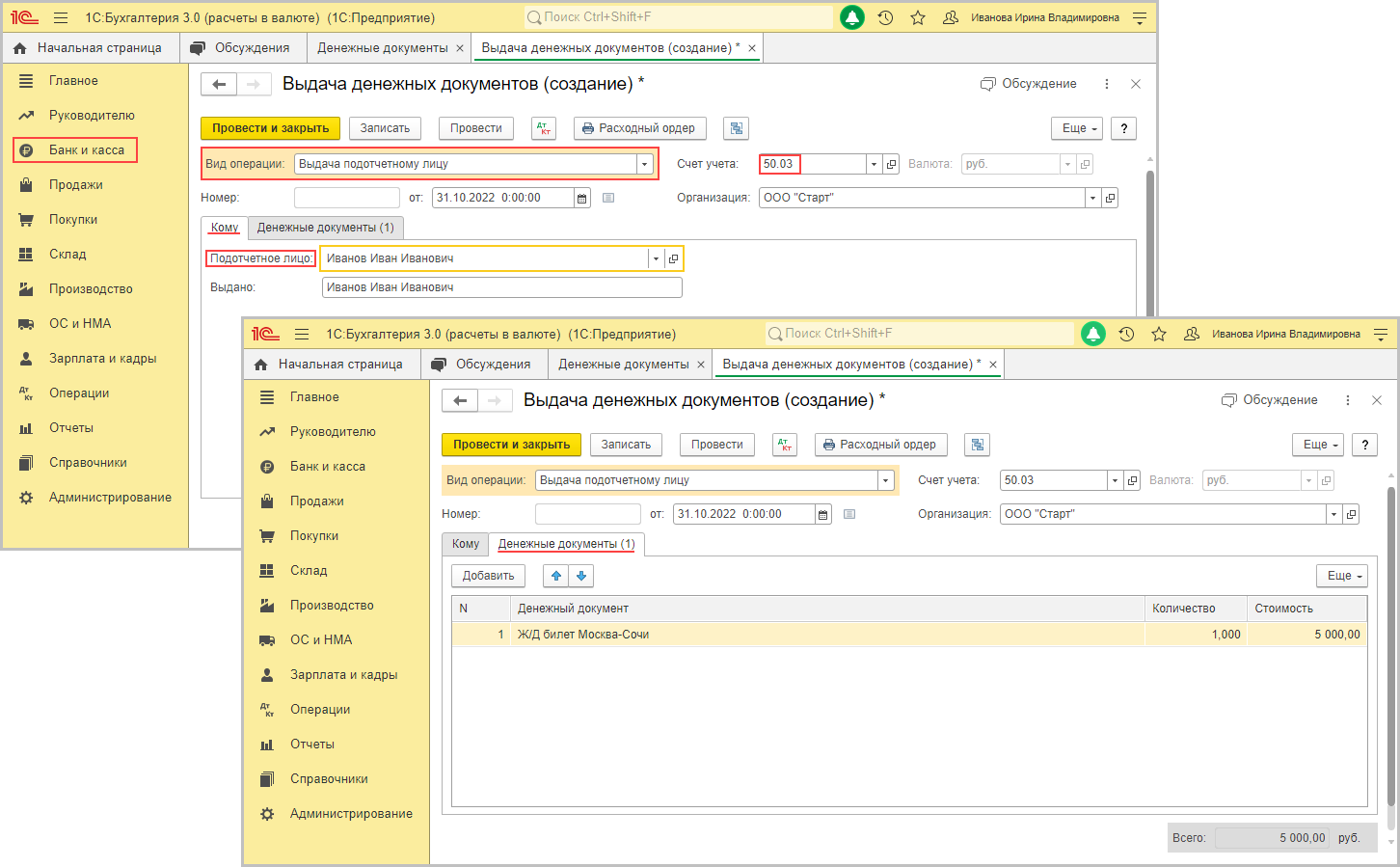Click vertical scrollbar in the front window
Screen dimensions: 1400x867
[1390, 646]
